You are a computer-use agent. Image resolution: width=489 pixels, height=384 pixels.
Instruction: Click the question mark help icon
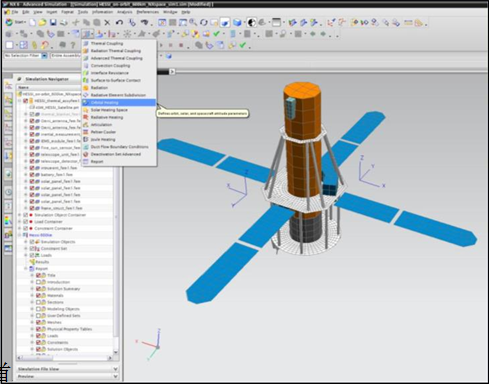click(x=72, y=45)
